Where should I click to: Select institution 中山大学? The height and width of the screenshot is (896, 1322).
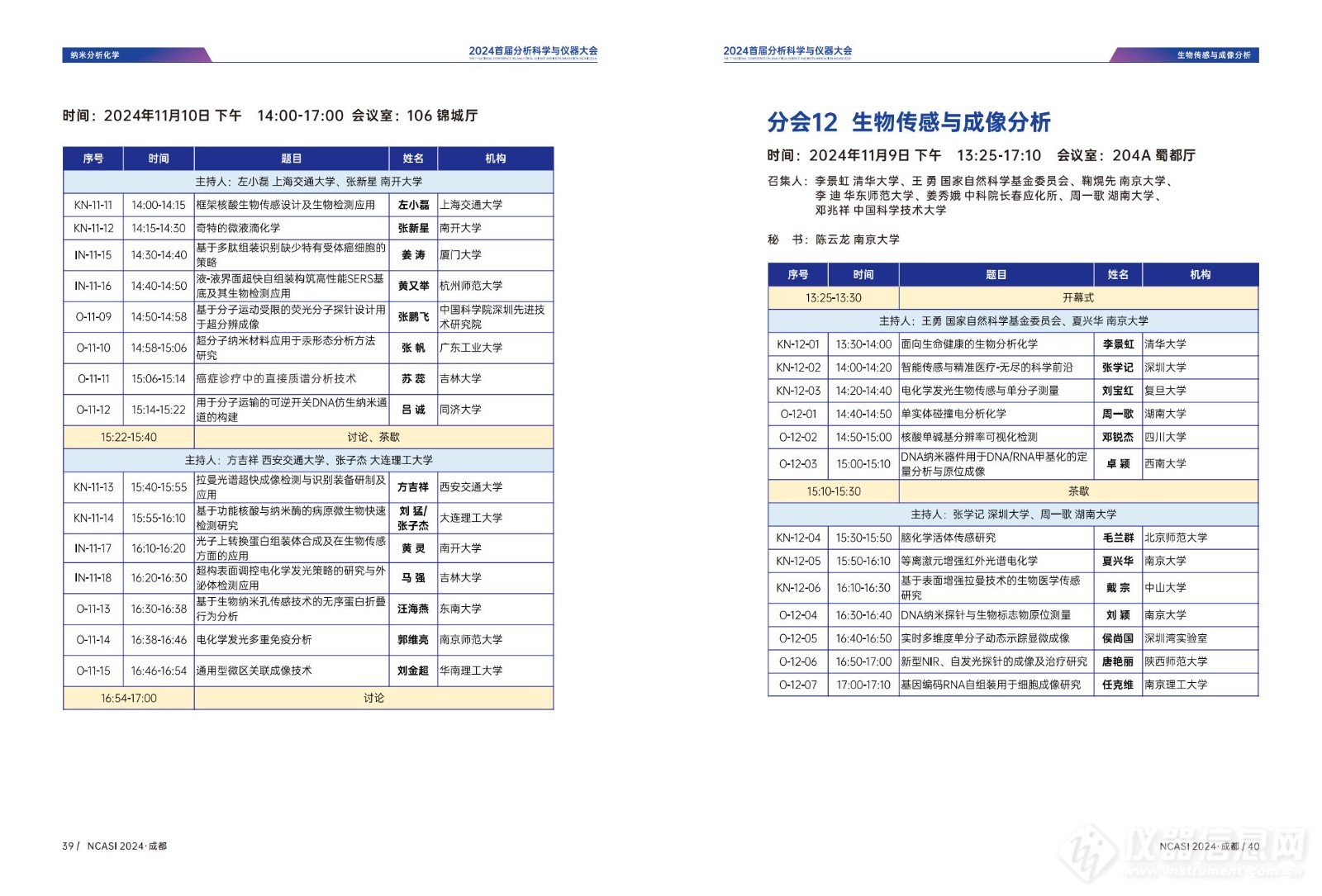[x=1165, y=588]
